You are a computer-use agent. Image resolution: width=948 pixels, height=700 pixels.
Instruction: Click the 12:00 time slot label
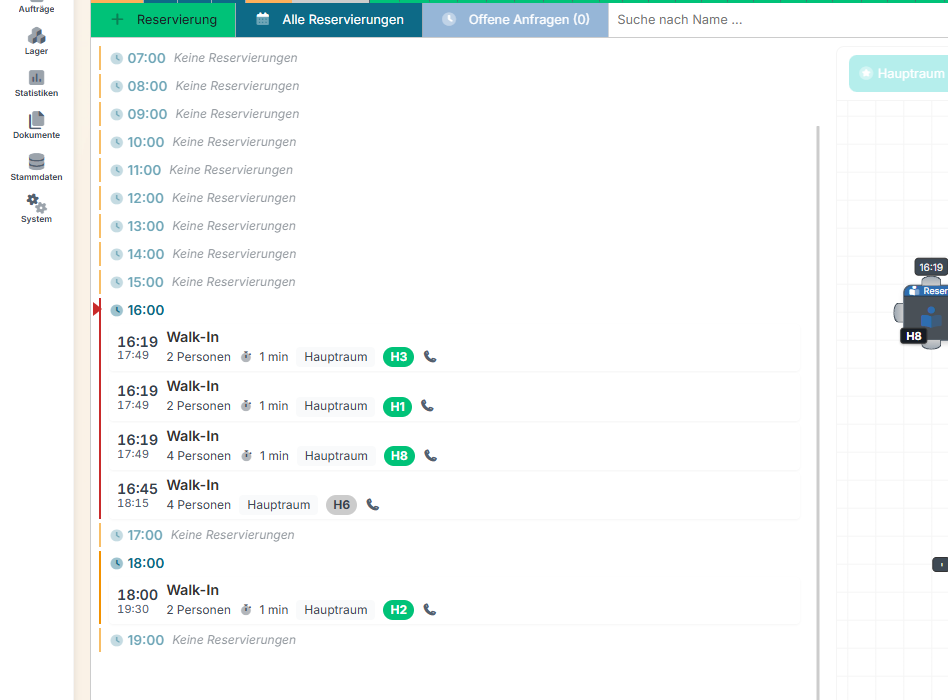[146, 198]
